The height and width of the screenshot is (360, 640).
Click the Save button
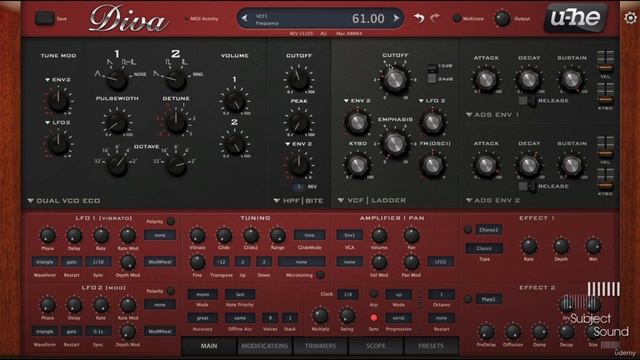pos(45,18)
